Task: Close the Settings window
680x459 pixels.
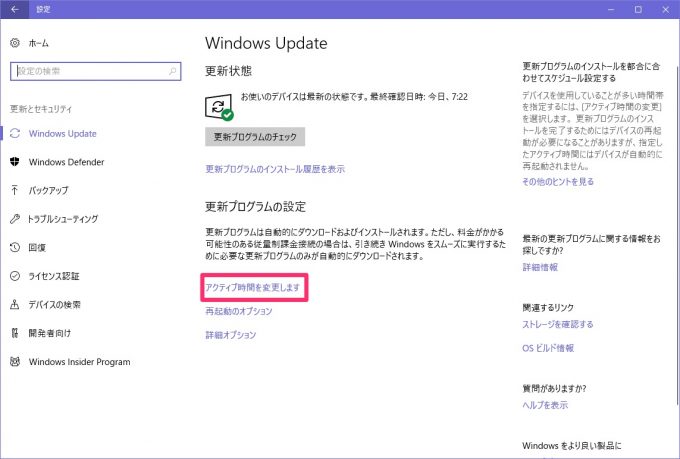Action: [x=665, y=9]
